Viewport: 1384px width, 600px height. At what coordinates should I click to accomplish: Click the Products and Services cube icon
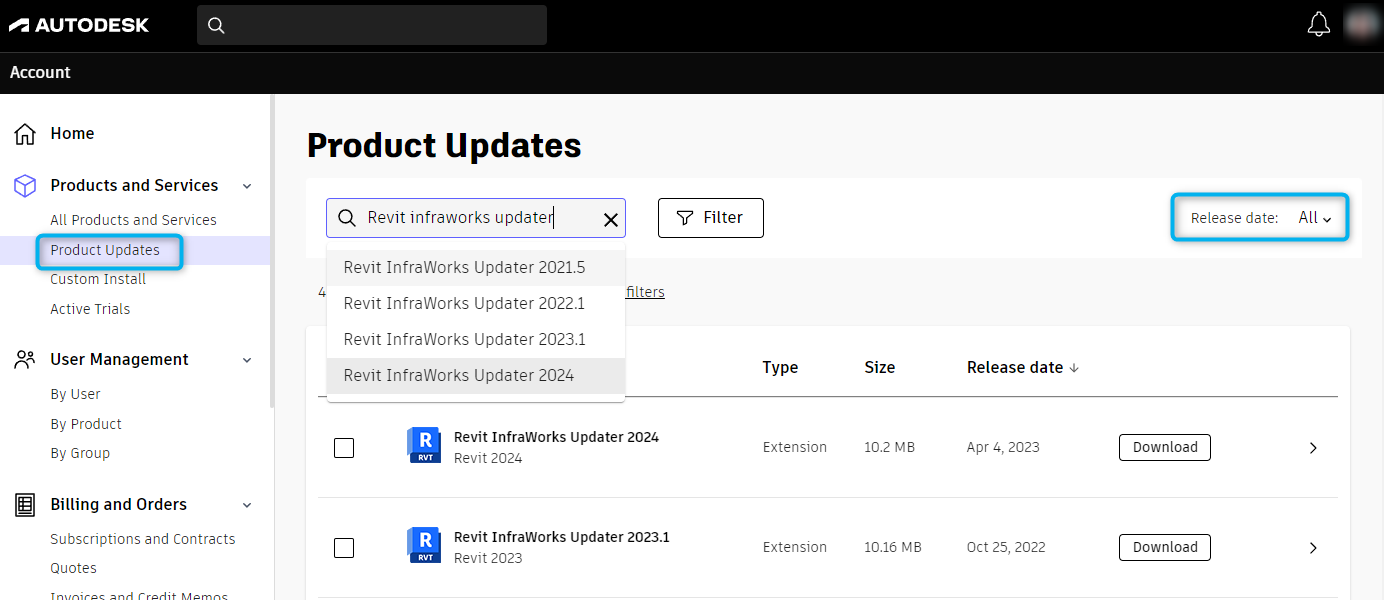pyautogui.click(x=25, y=186)
